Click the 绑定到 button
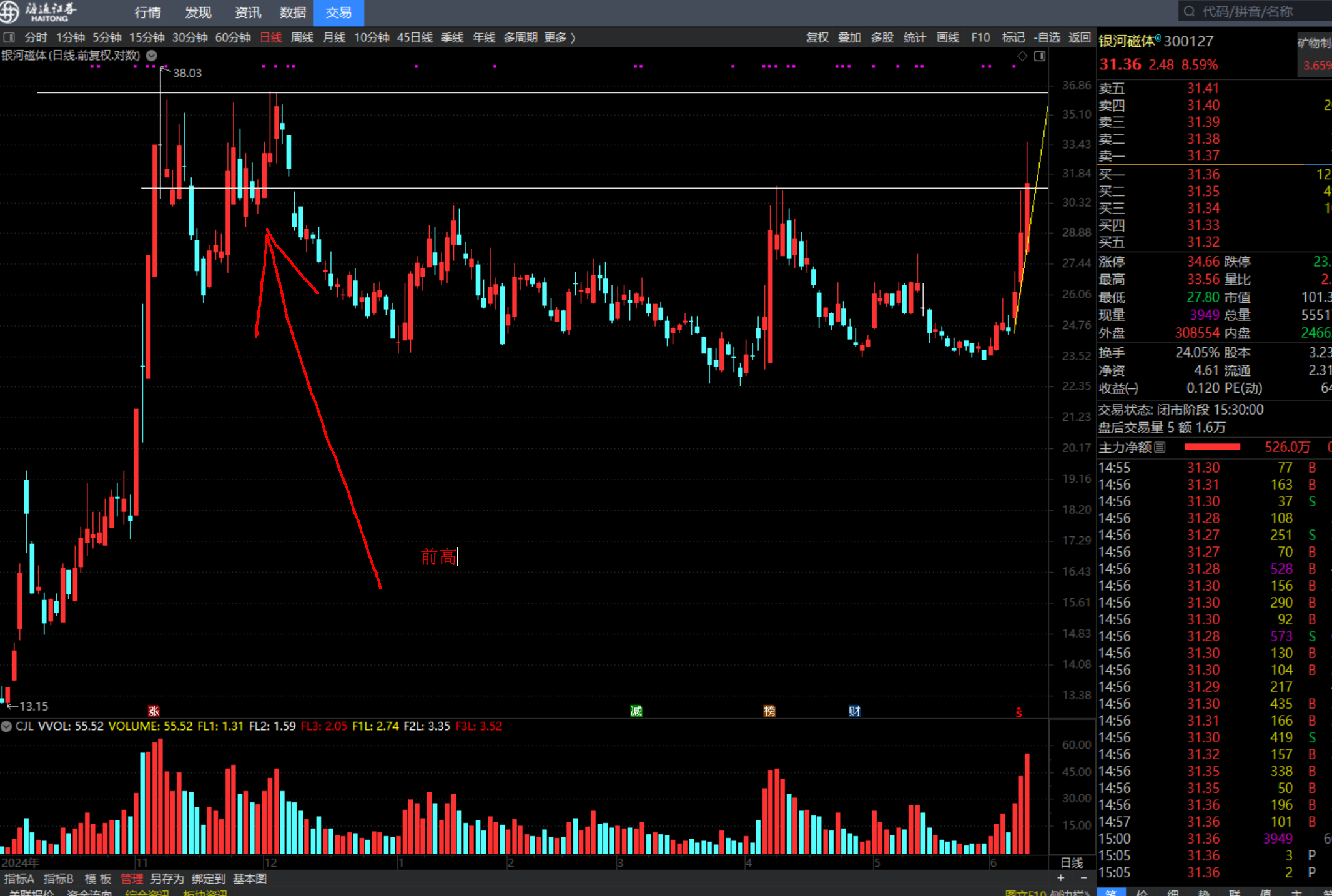This screenshot has height=896, width=1332. pyautogui.click(x=209, y=879)
